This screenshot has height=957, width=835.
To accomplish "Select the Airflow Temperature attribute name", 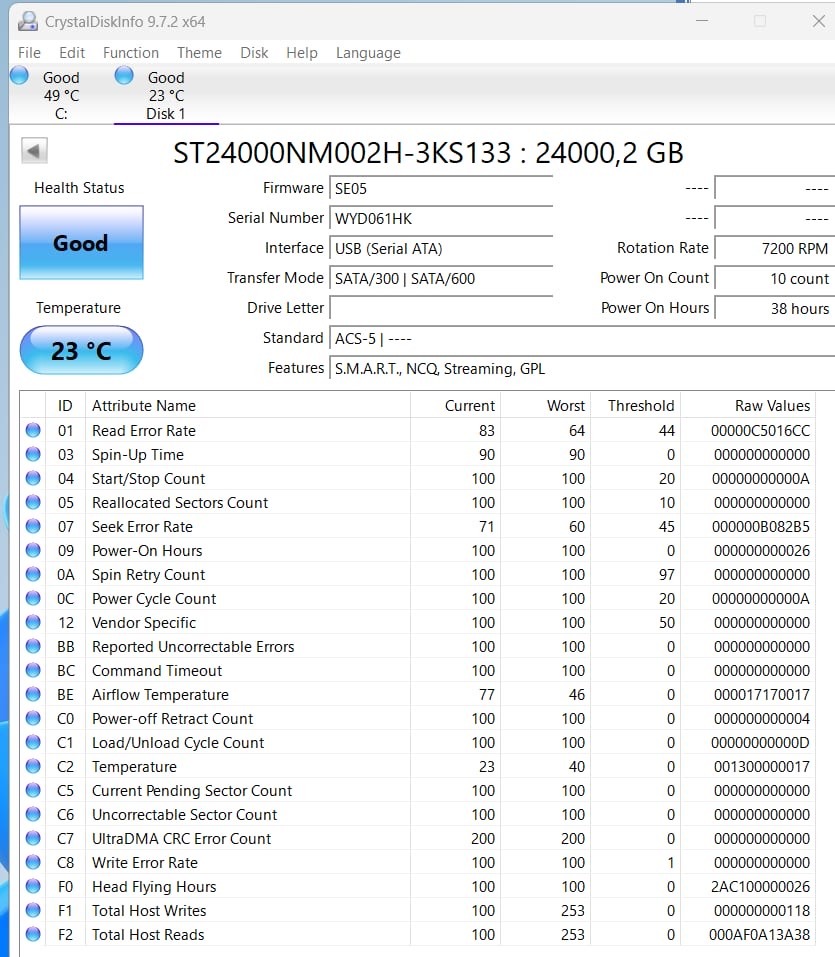I will tap(160, 695).
